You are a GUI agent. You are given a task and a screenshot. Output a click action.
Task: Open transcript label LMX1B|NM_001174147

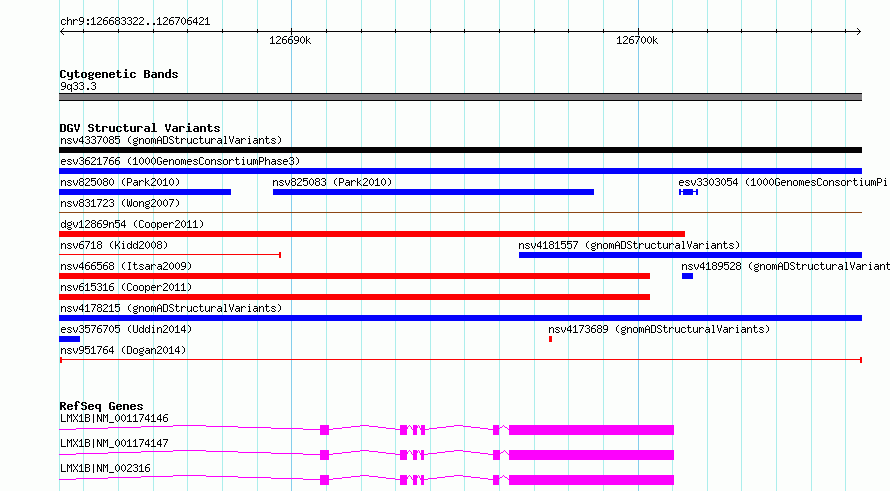click(114, 443)
